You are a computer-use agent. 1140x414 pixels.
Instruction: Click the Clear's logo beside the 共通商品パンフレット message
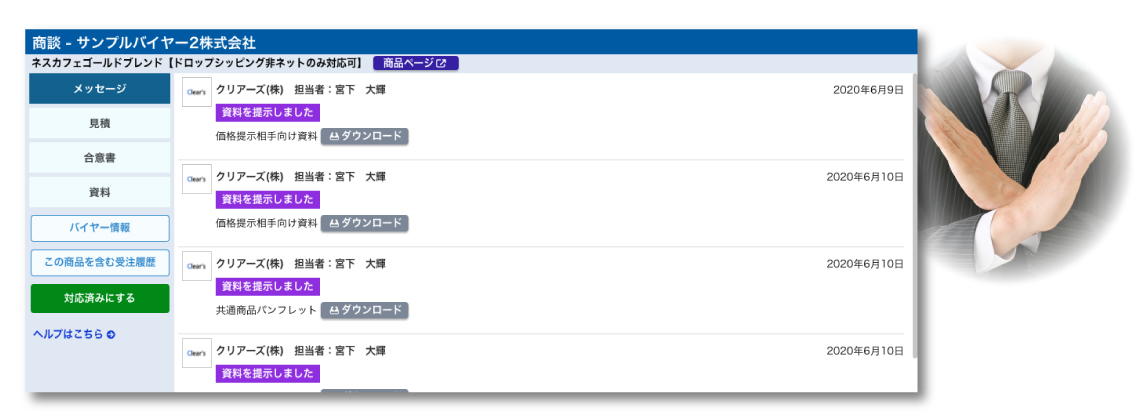pos(197,266)
